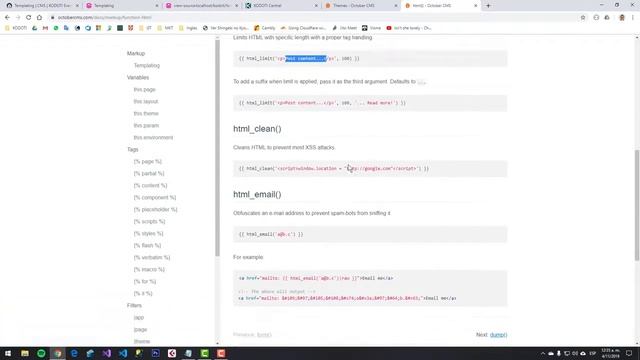Open the Cambly bookmark

click(x=264, y=28)
